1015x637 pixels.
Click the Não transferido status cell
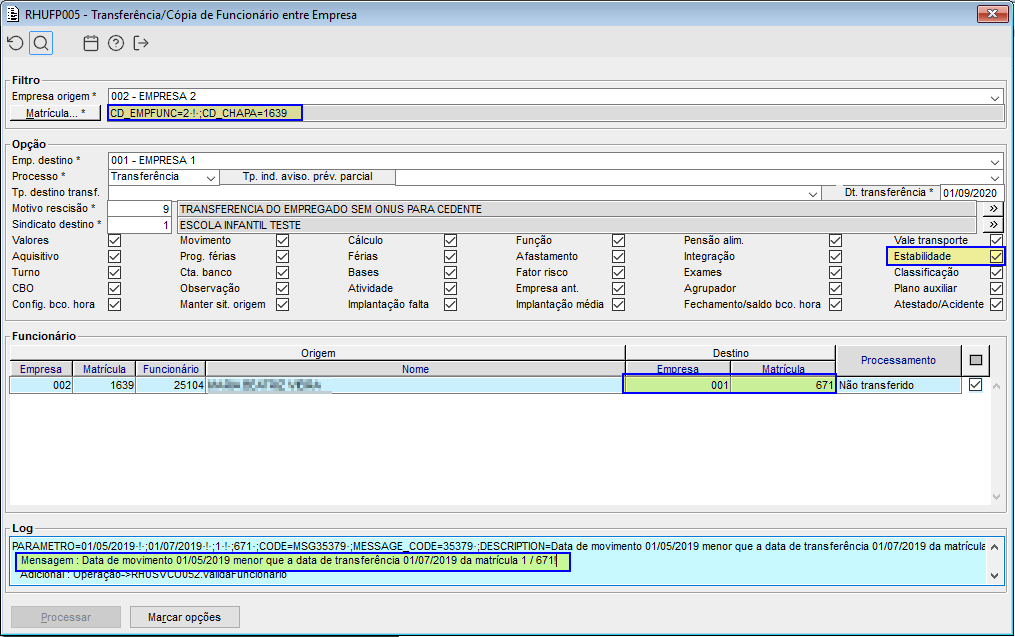click(898, 385)
